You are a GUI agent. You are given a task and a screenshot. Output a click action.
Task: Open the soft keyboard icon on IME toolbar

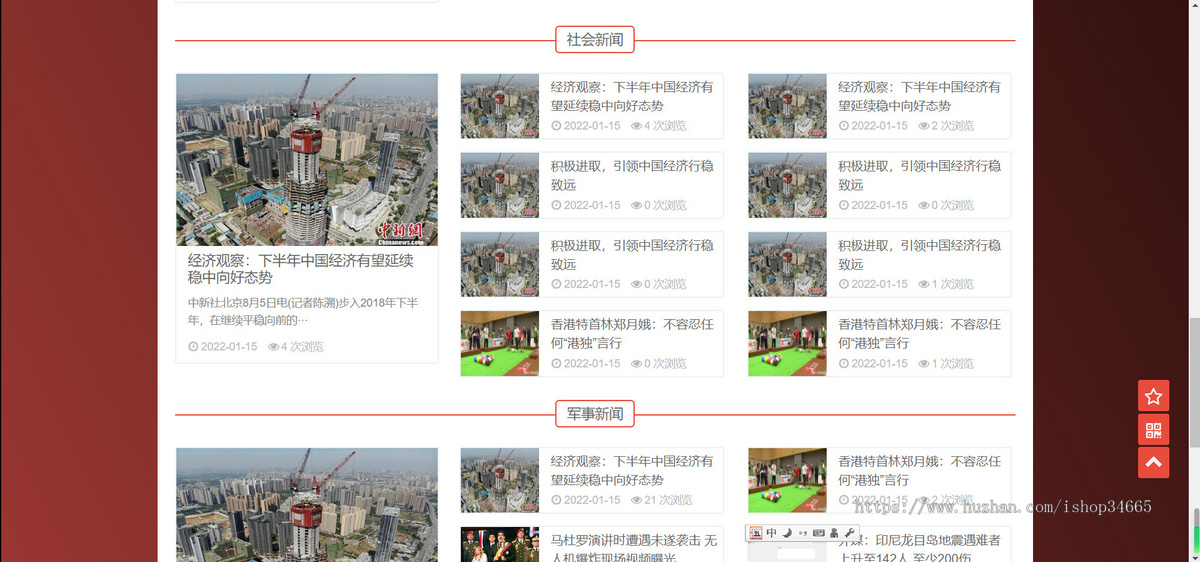tap(818, 533)
